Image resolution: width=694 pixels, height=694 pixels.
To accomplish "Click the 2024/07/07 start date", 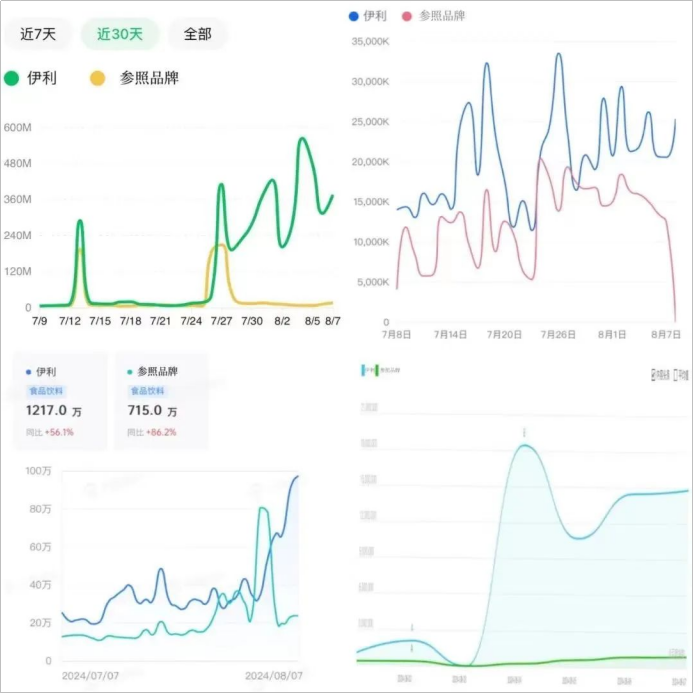I will pyautogui.click(x=90, y=676).
